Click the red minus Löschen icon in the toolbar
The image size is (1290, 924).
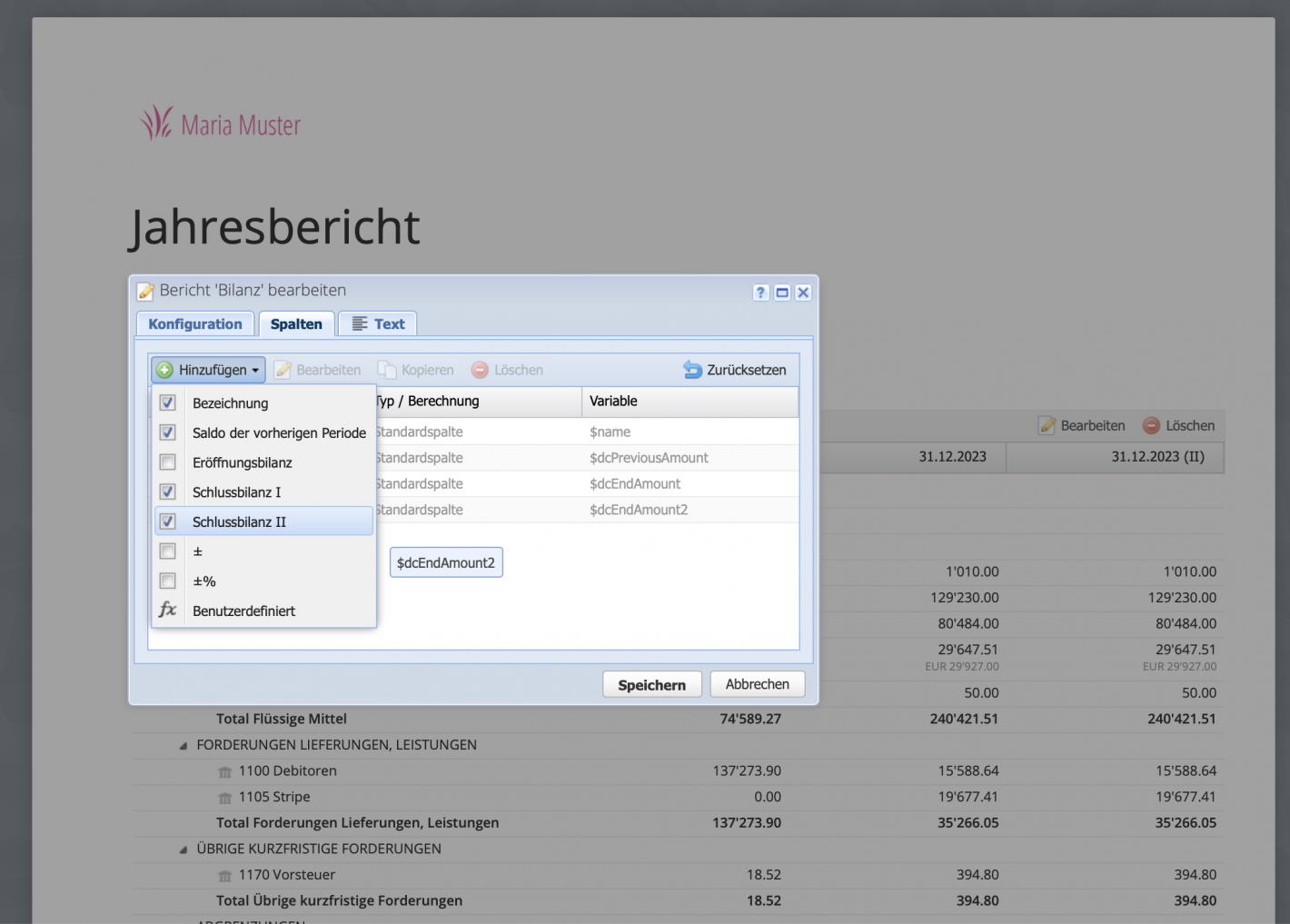point(479,369)
